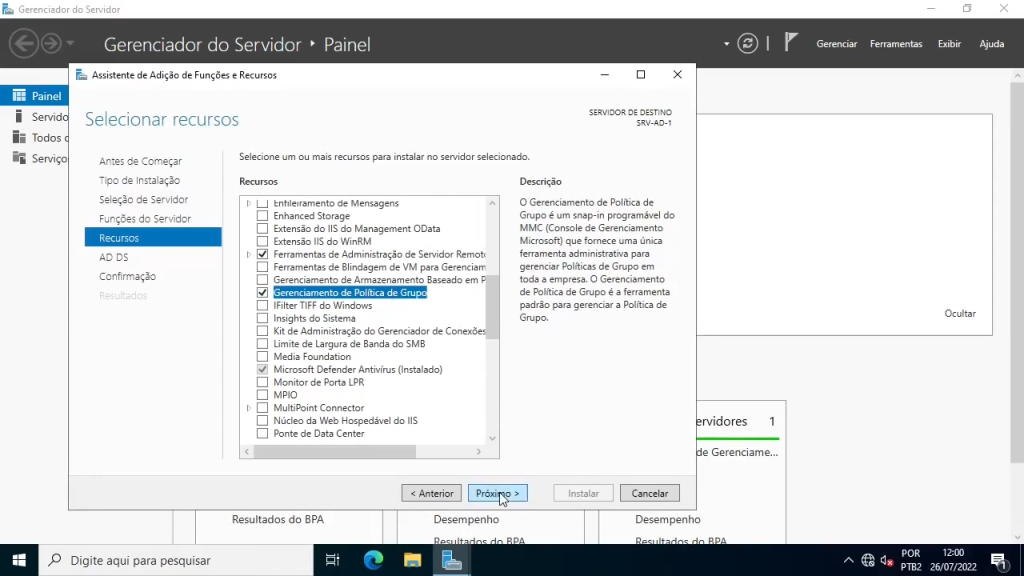Open the Exibir menu
The height and width of the screenshot is (576, 1024).
[x=950, y=44]
